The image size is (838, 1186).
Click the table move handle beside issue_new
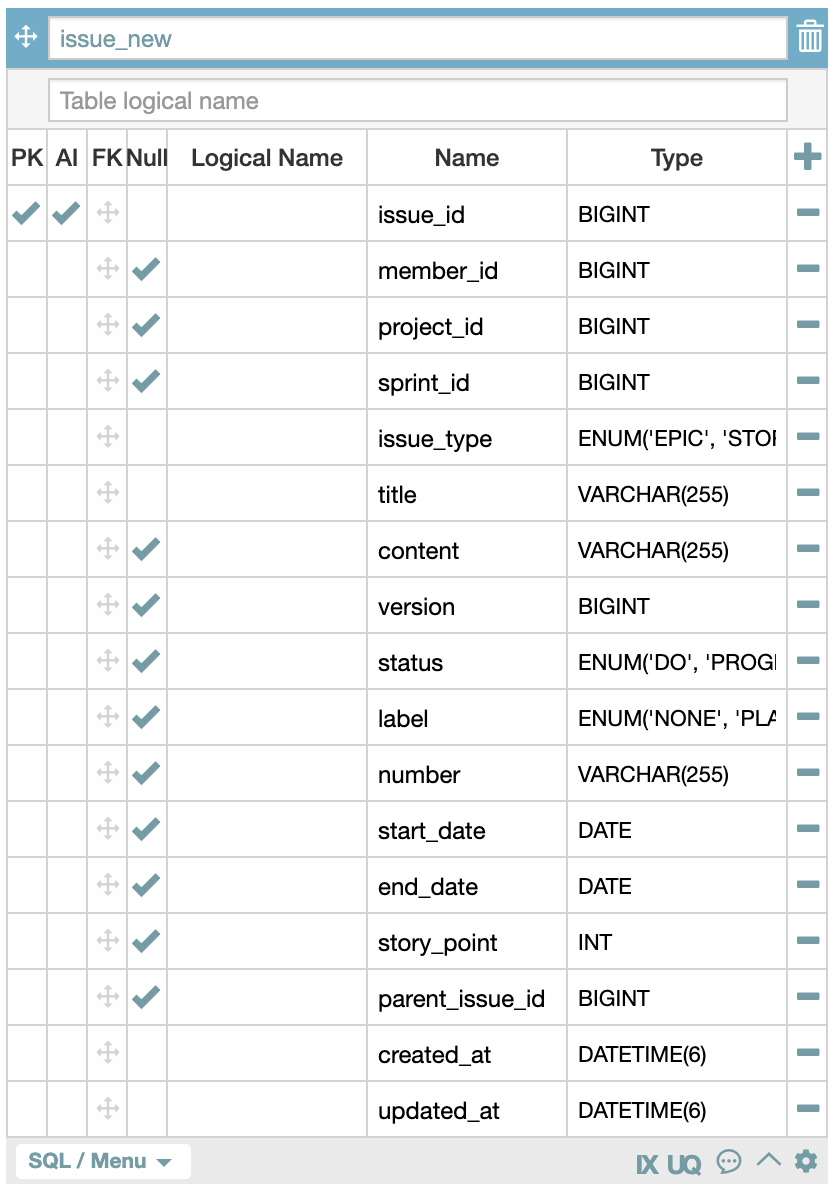26,36
